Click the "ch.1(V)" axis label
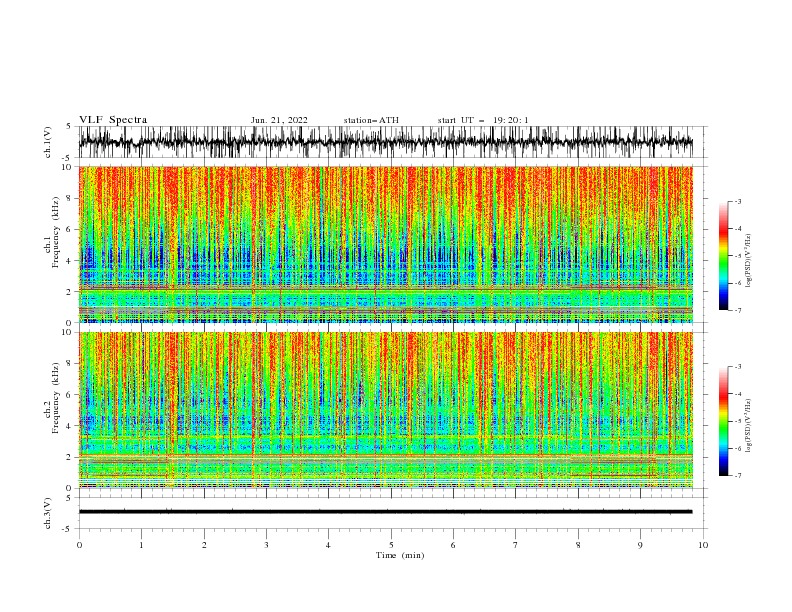The height and width of the screenshot is (612, 792). click(47, 142)
